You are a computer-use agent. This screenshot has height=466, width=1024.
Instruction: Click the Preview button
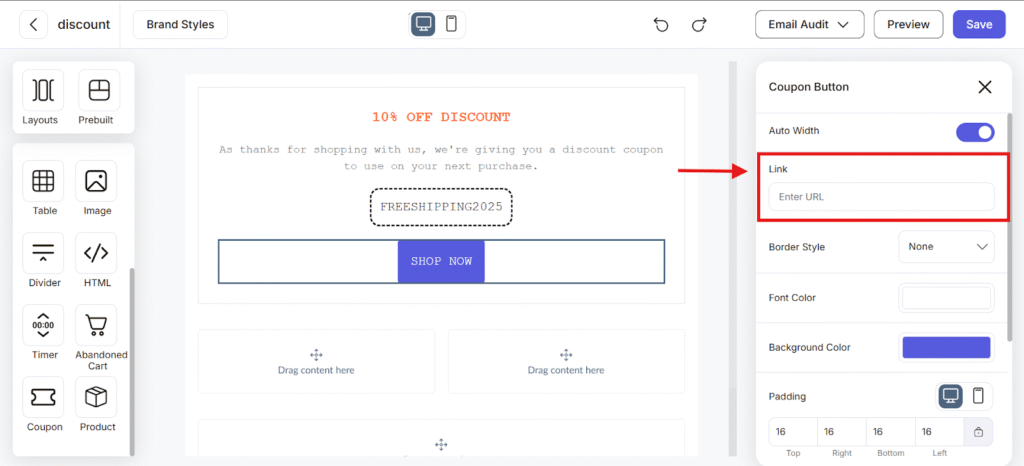click(908, 25)
